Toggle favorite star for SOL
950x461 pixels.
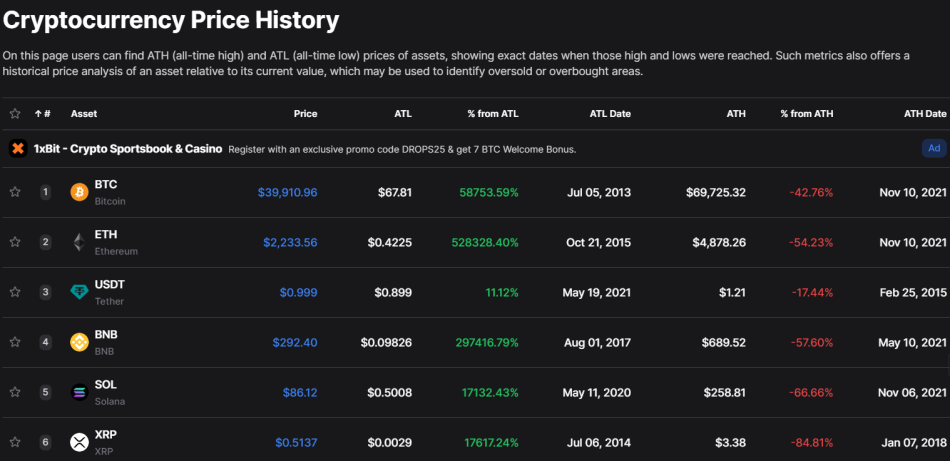point(15,392)
